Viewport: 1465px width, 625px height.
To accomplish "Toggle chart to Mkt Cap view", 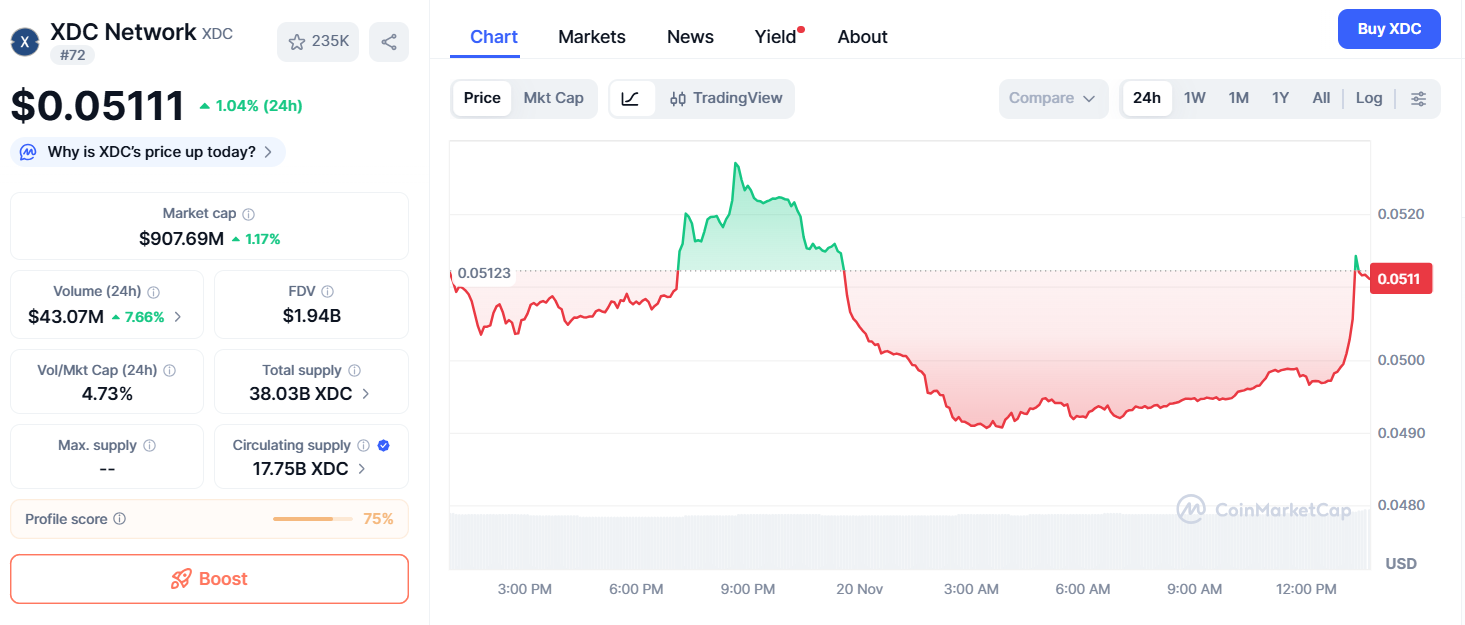I will click(553, 98).
